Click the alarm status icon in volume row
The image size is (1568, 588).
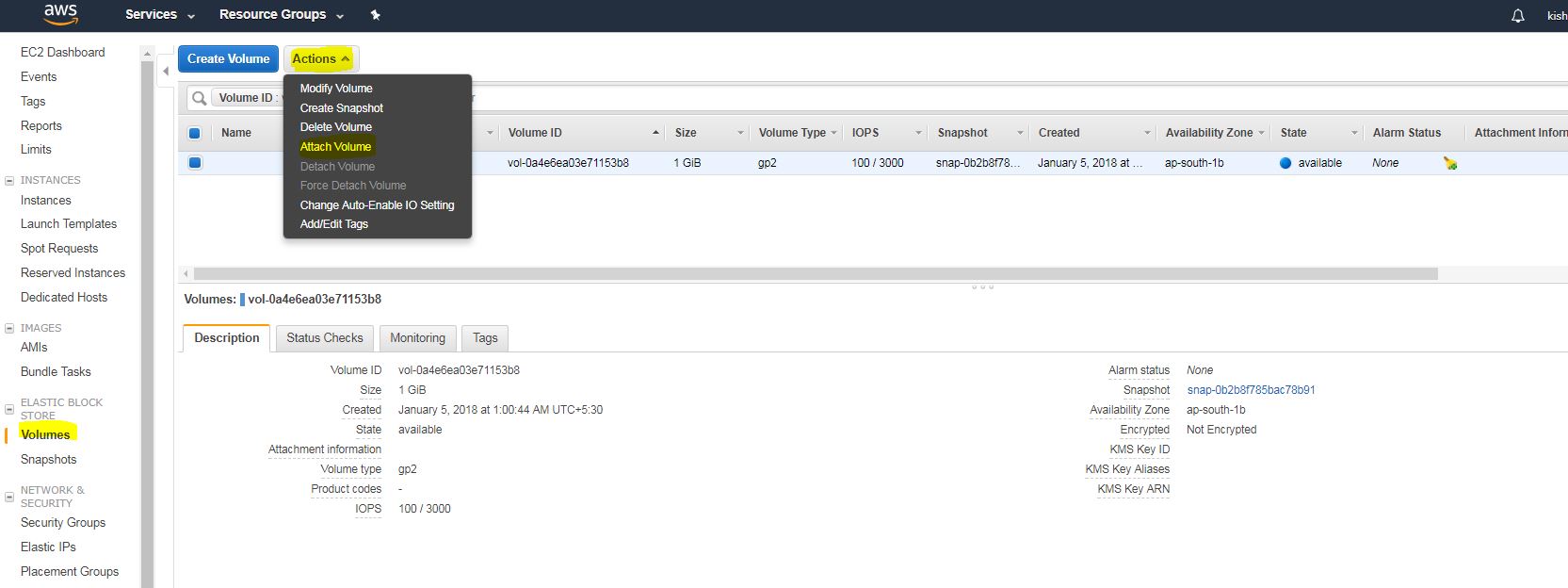1449,163
